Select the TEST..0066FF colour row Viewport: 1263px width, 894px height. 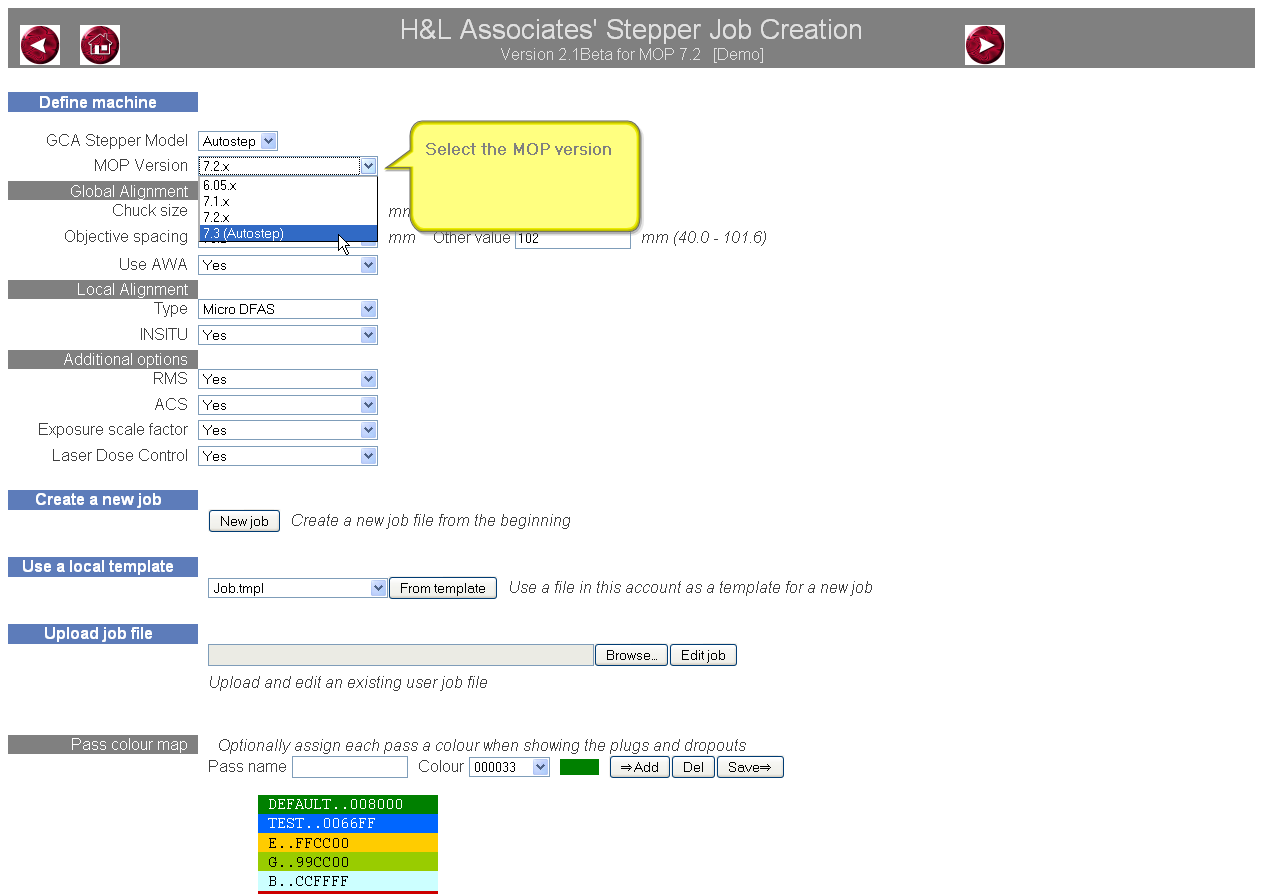point(348,823)
